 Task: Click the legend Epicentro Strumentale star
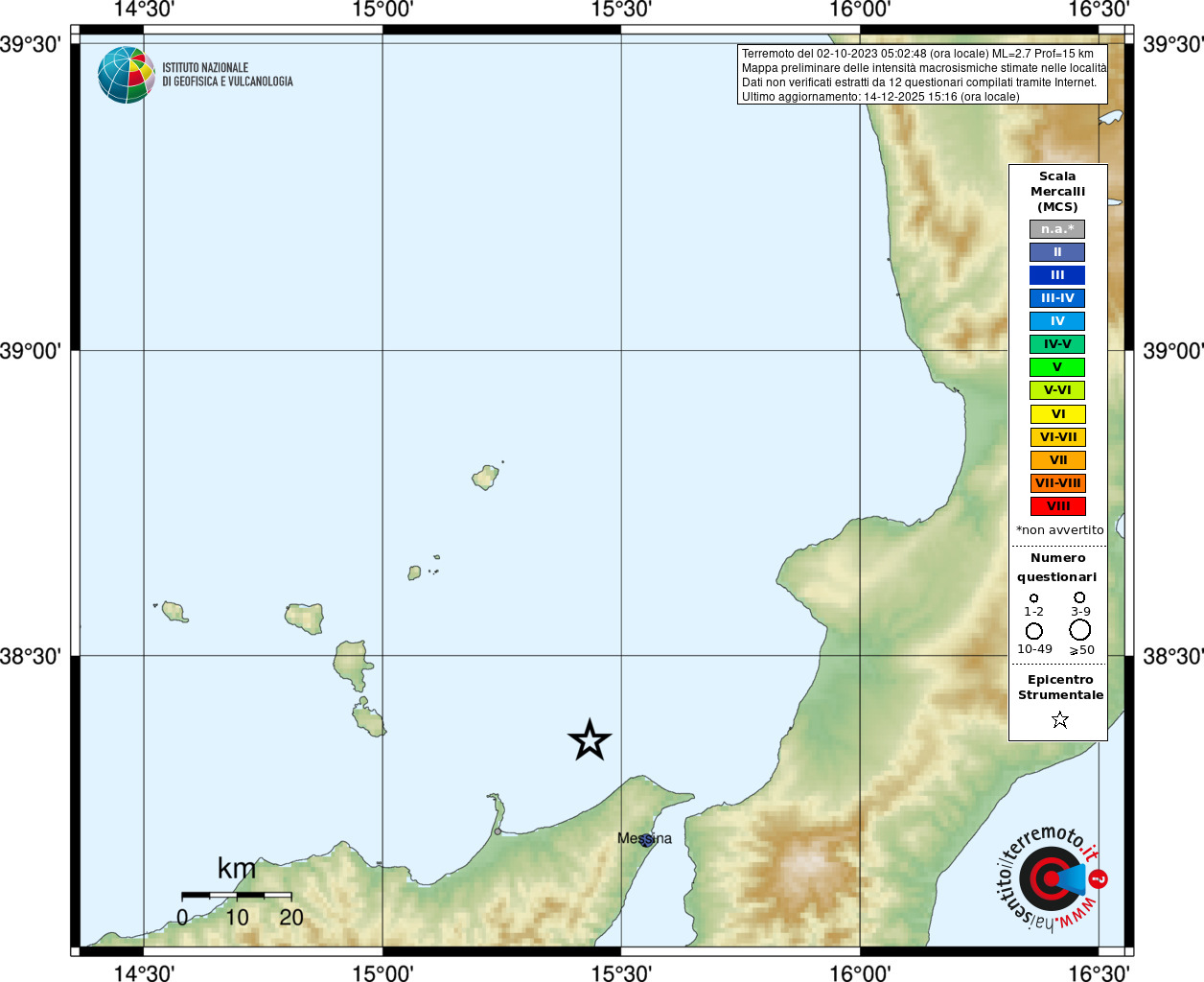[1059, 719]
